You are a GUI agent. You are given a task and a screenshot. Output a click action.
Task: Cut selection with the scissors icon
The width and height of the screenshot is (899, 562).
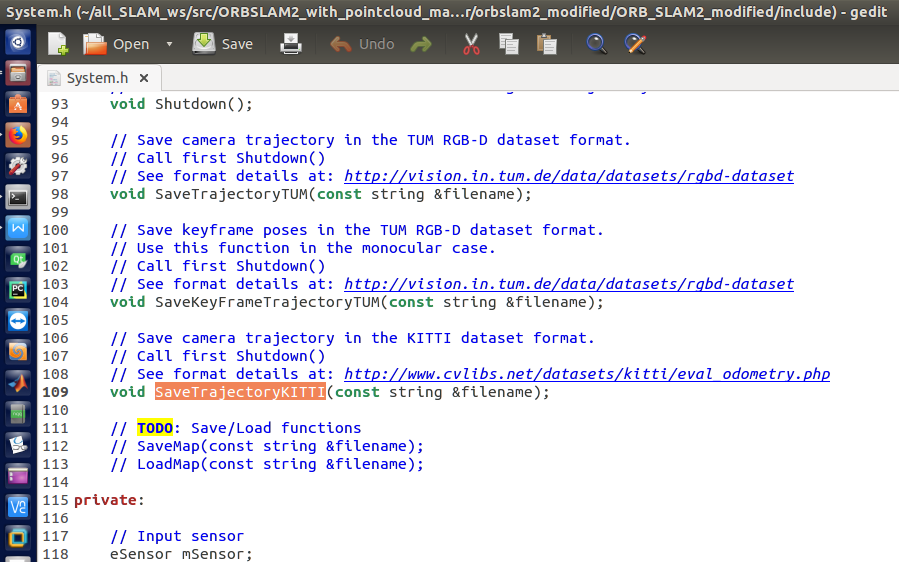click(x=471, y=44)
